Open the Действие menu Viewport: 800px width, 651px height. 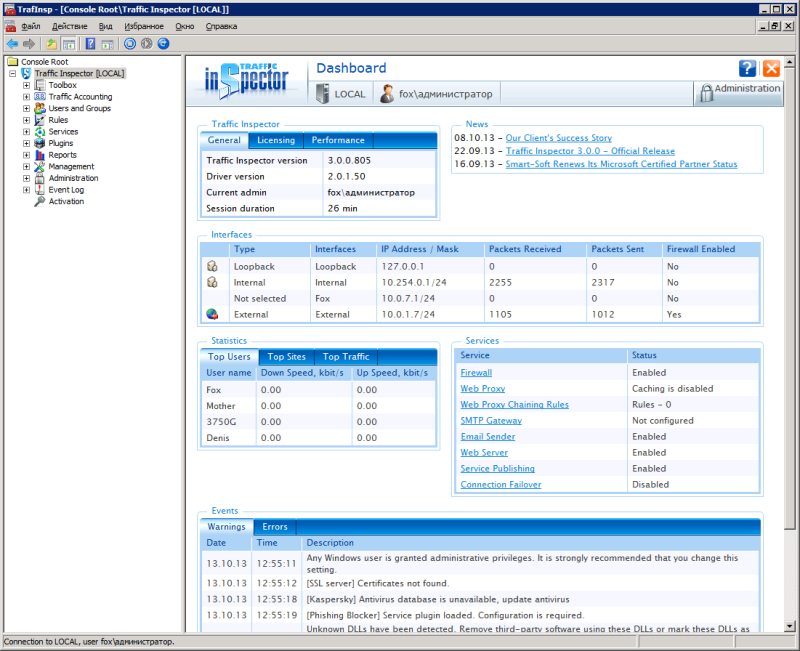69,26
